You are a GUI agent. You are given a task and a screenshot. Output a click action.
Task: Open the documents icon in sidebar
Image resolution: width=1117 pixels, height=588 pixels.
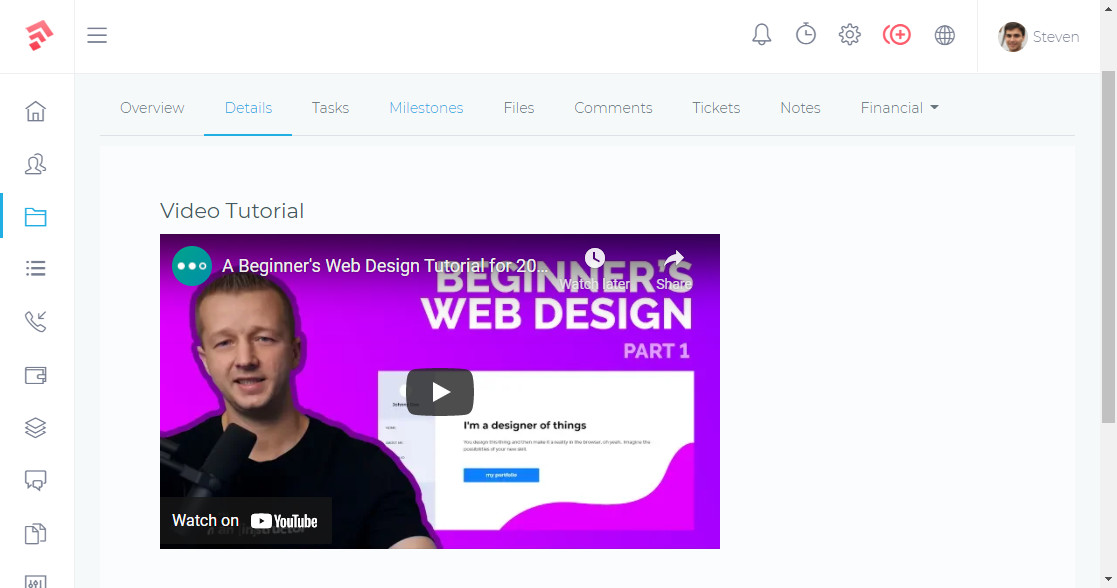[36, 533]
